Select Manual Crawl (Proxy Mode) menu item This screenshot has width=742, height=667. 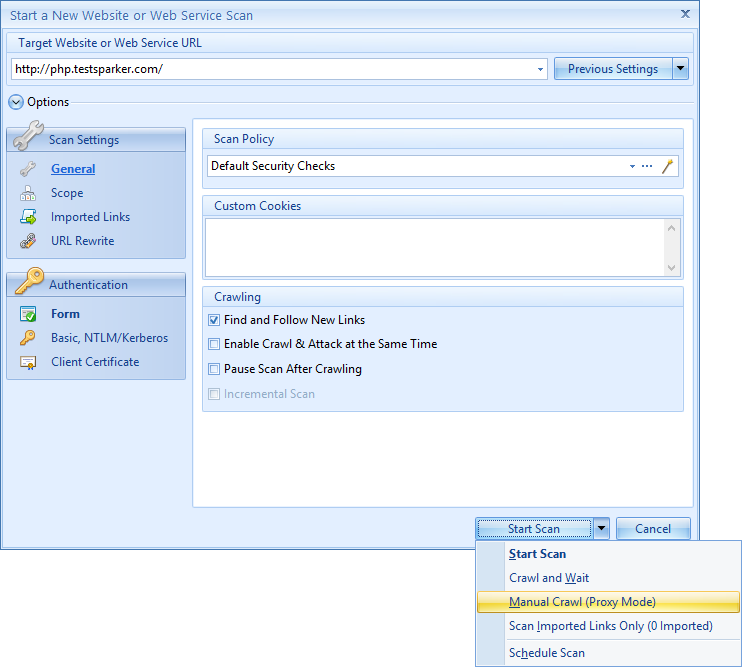(x=582, y=602)
